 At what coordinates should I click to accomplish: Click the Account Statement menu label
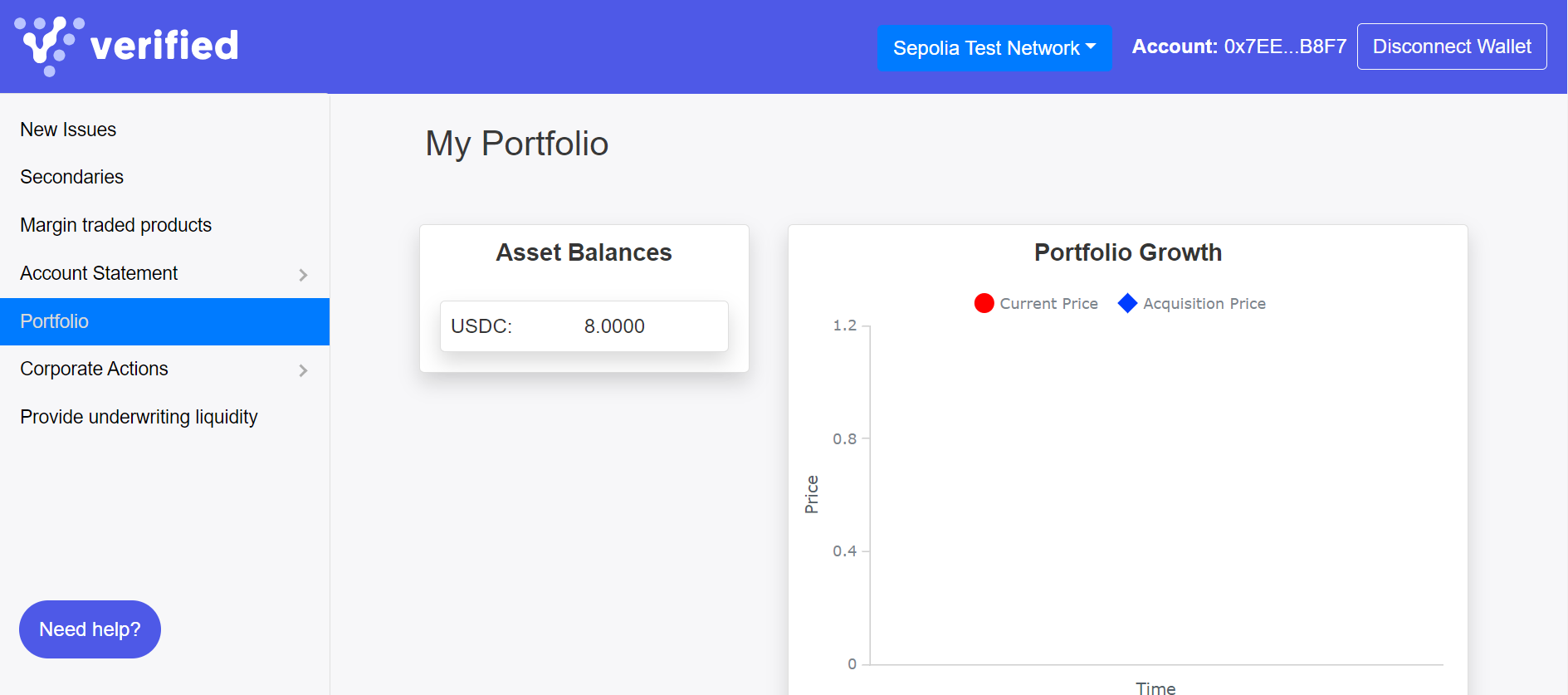99,273
